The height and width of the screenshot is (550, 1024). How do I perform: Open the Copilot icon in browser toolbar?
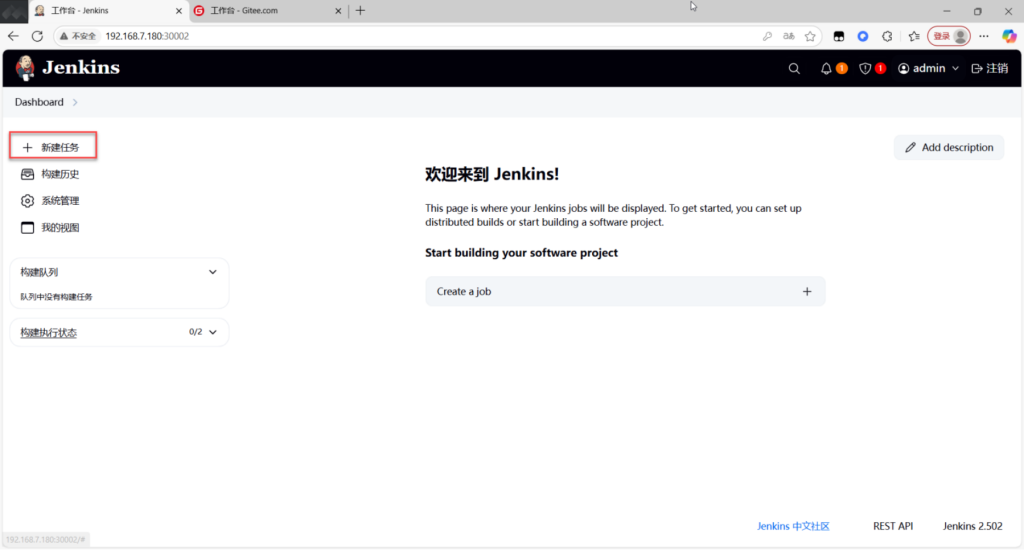pos(1009,36)
